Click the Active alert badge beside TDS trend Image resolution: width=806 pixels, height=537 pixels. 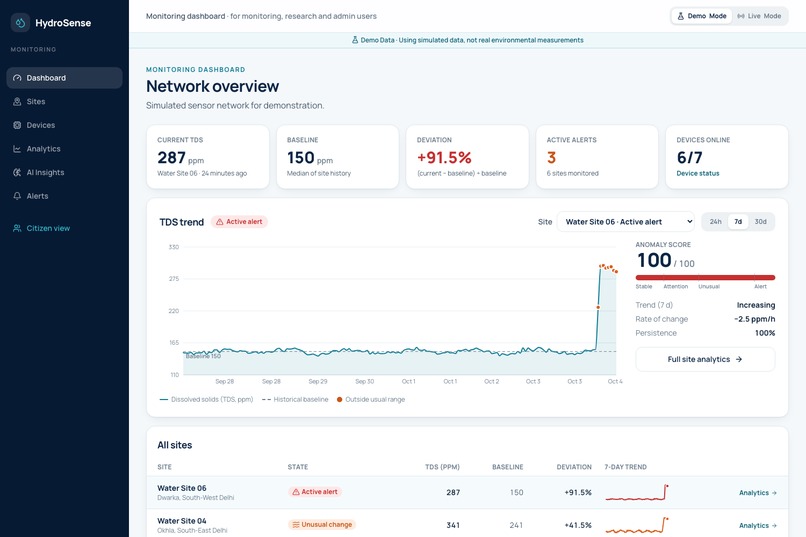(x=239, y=222)
